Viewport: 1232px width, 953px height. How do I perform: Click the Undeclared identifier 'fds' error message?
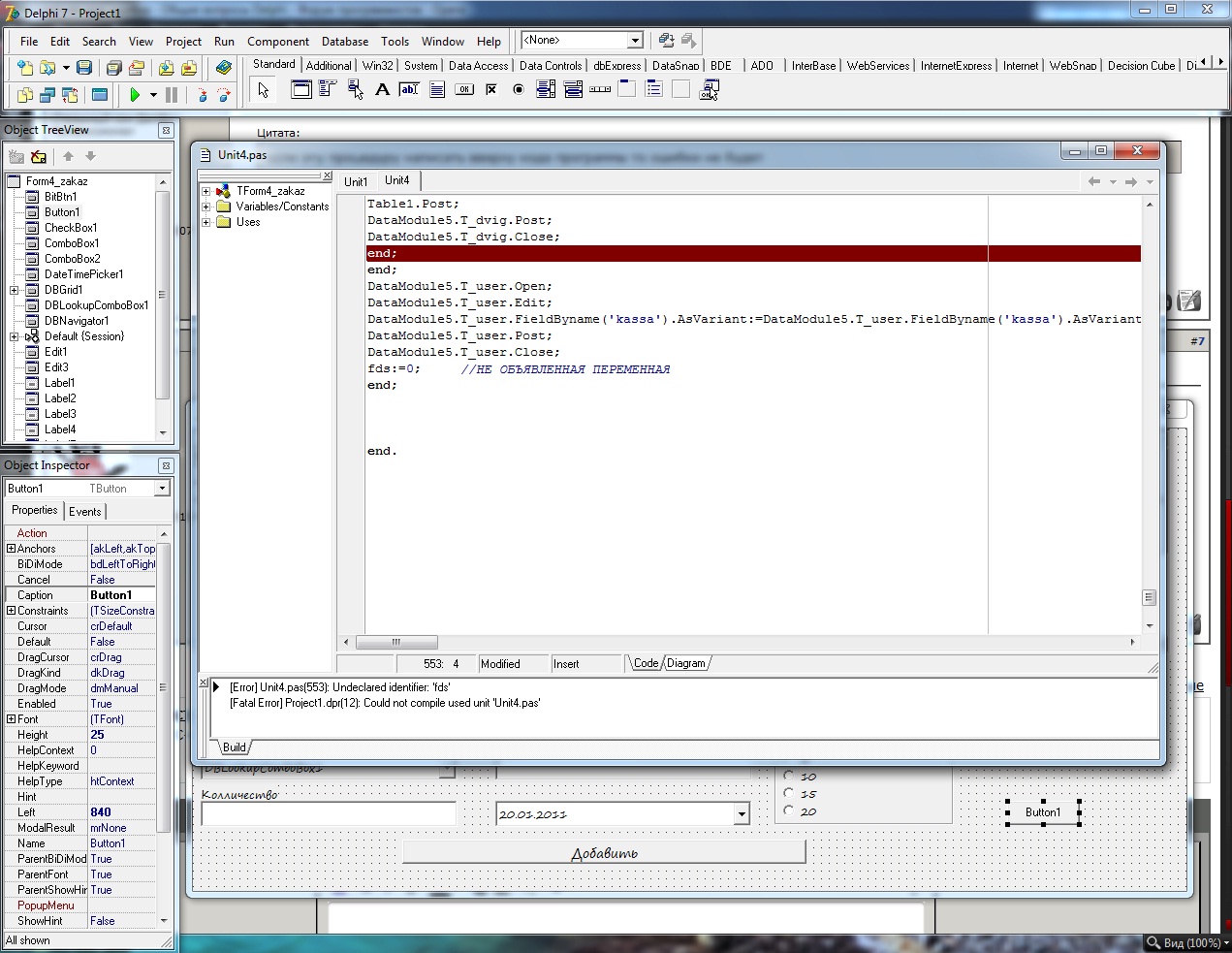tap(339, 687)
